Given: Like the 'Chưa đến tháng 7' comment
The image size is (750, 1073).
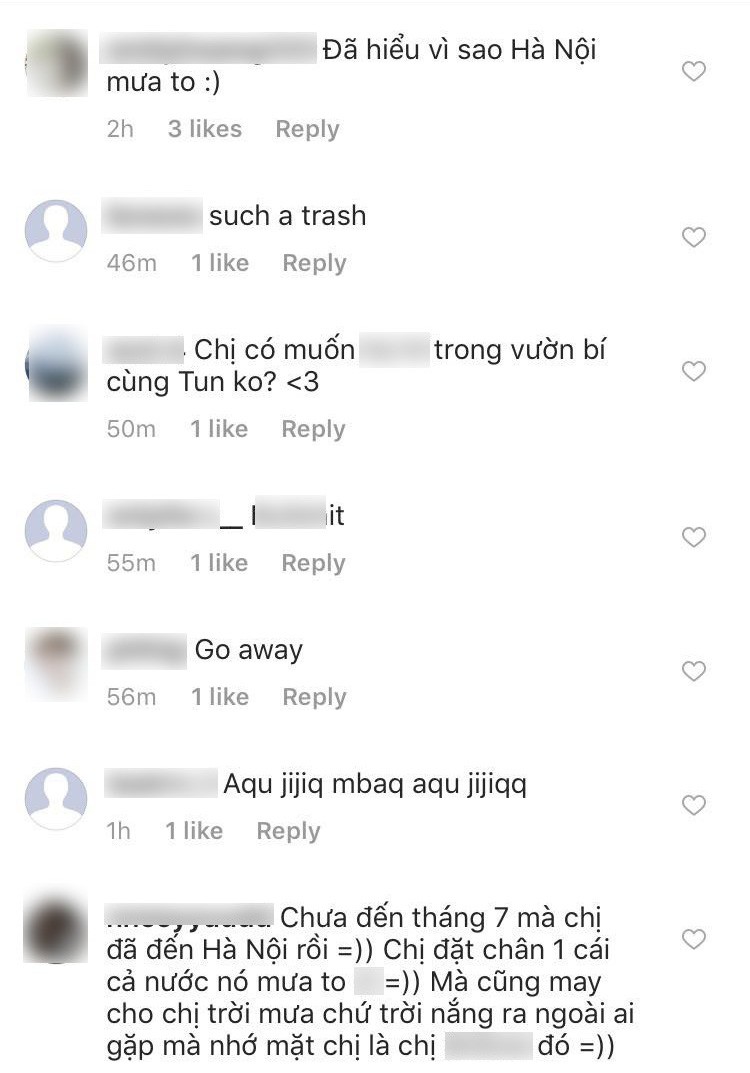Looking at the screenshot, I should pos(694,939).
